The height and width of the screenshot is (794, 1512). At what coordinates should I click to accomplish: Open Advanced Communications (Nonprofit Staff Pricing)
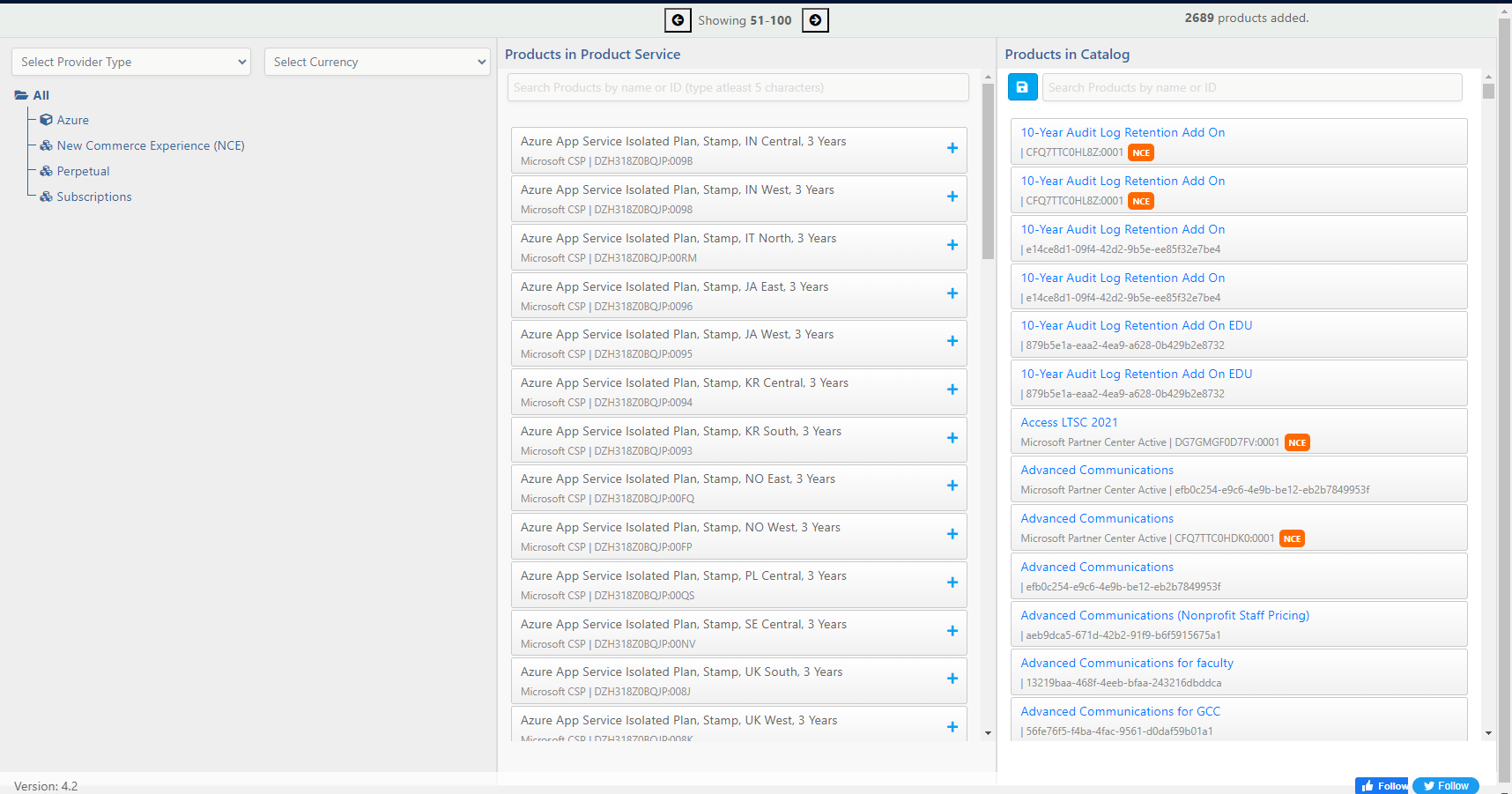pos(1165,615)
